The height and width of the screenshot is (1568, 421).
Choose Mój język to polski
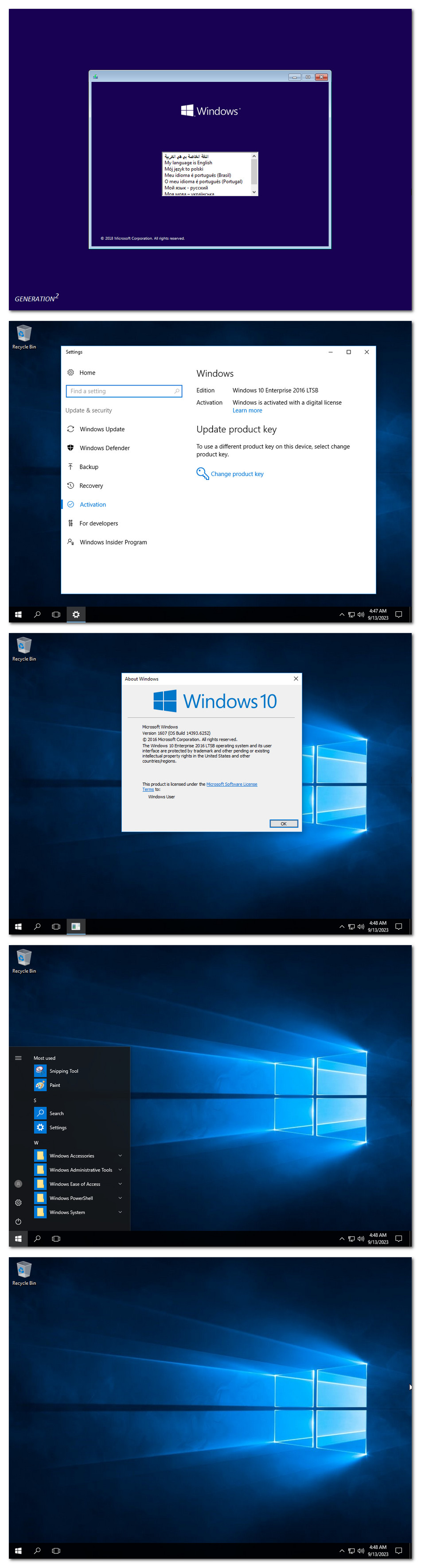pyautogui.click(x=184, y=169)
